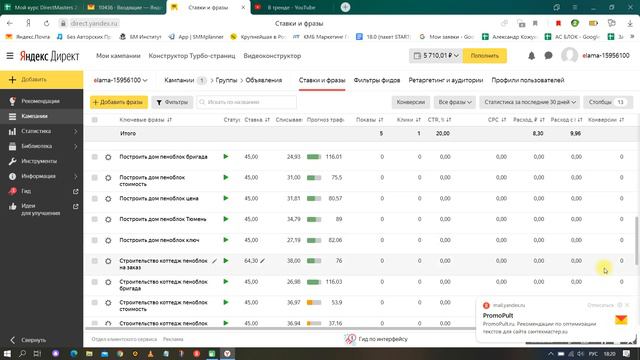Viewport: 640px width, 360px height.
Task: Toggle select-all checkbox in table header
Action: click(95, 120)
